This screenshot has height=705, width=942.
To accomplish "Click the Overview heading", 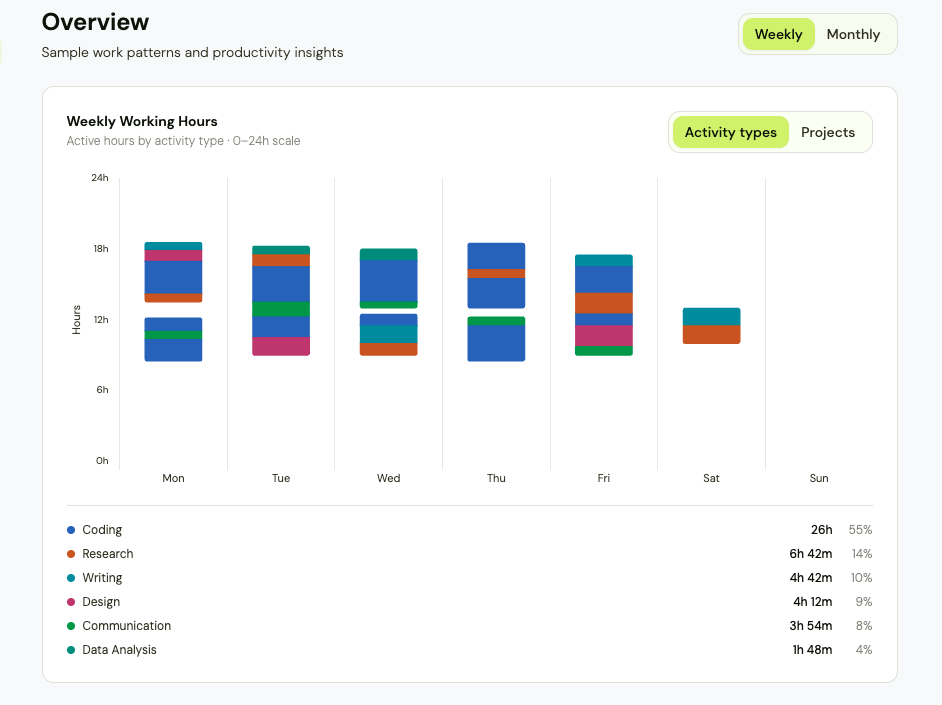I will click(x=95, y=22).
